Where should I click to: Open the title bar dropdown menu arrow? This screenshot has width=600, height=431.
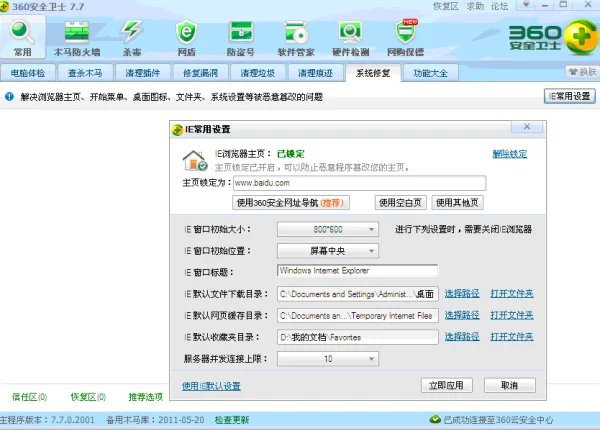click(527, 5)
